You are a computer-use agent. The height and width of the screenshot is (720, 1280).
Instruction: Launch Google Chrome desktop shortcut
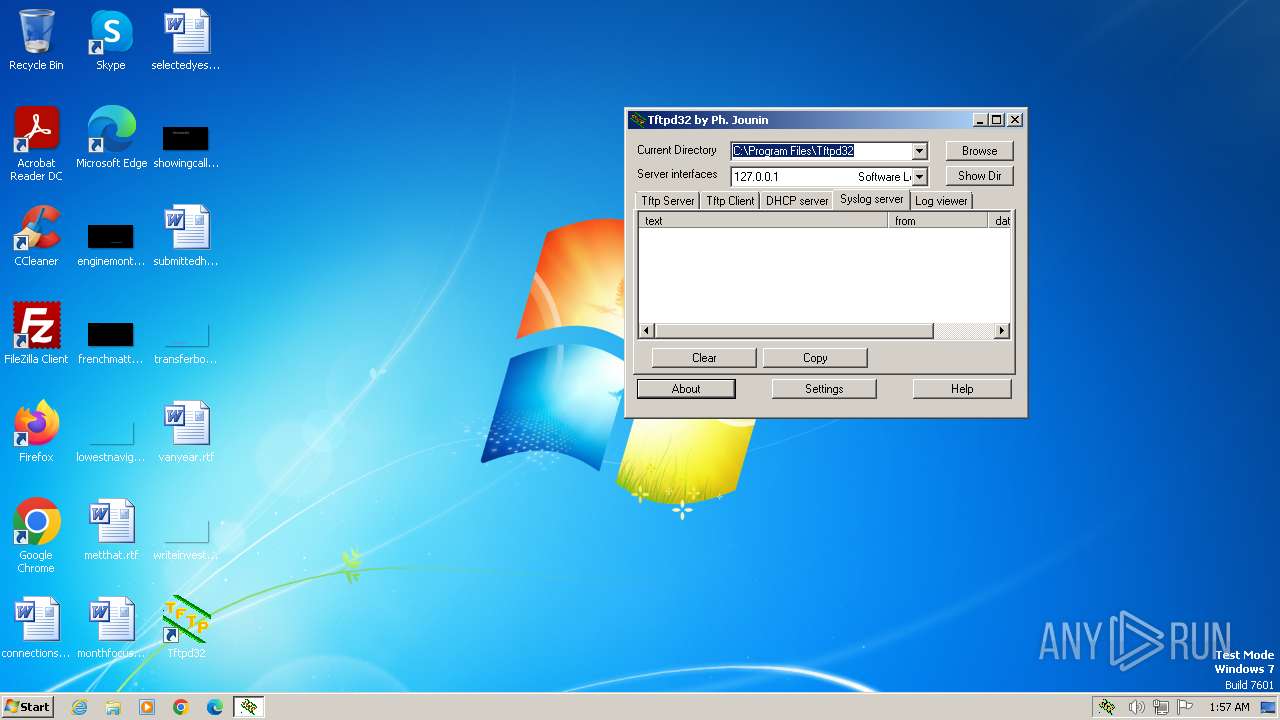(x=36, y=536)
